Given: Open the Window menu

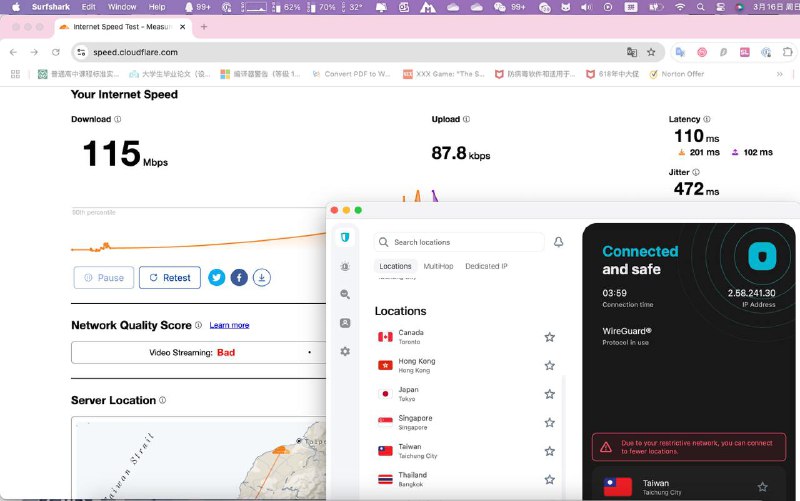Looking at the screenshot, I should pyautogui.click(x=122, y=7).
